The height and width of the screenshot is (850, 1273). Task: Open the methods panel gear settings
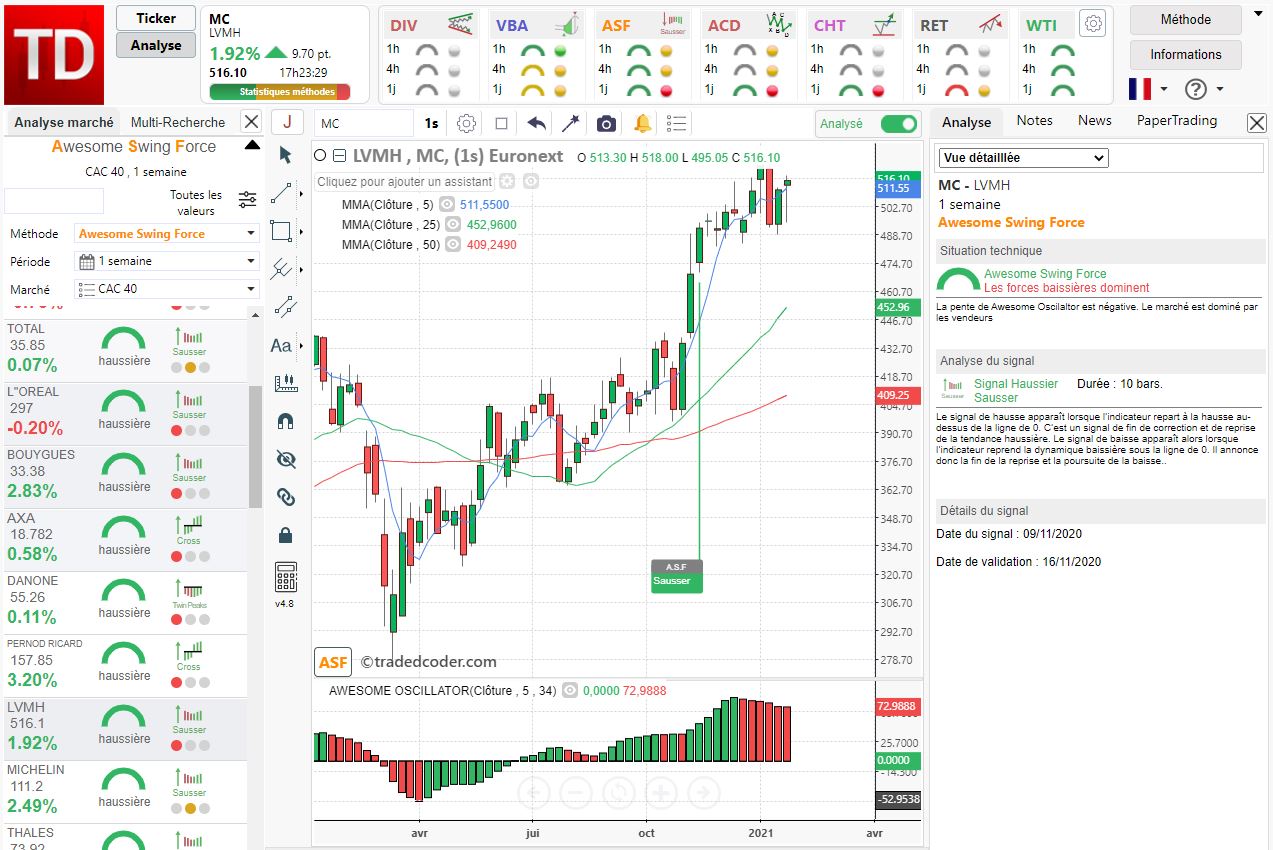click(x=1094, y=24)
